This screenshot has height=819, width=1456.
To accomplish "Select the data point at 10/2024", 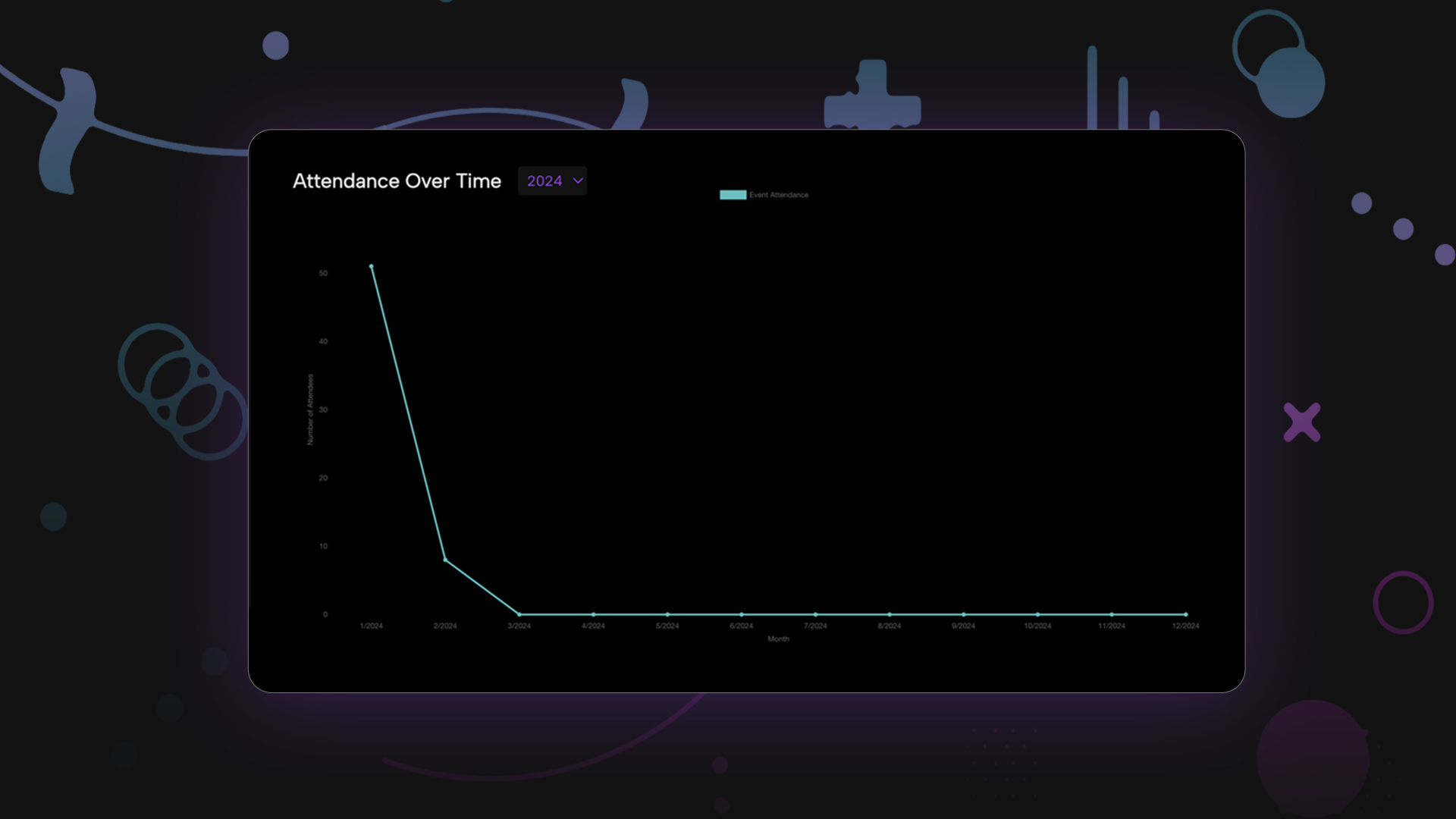I will click(1037, 613).
